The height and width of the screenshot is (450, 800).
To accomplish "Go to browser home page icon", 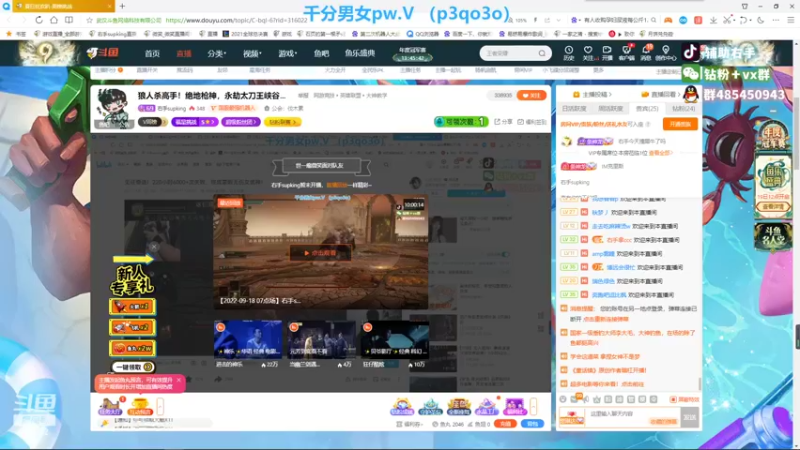I will (54, 20).
